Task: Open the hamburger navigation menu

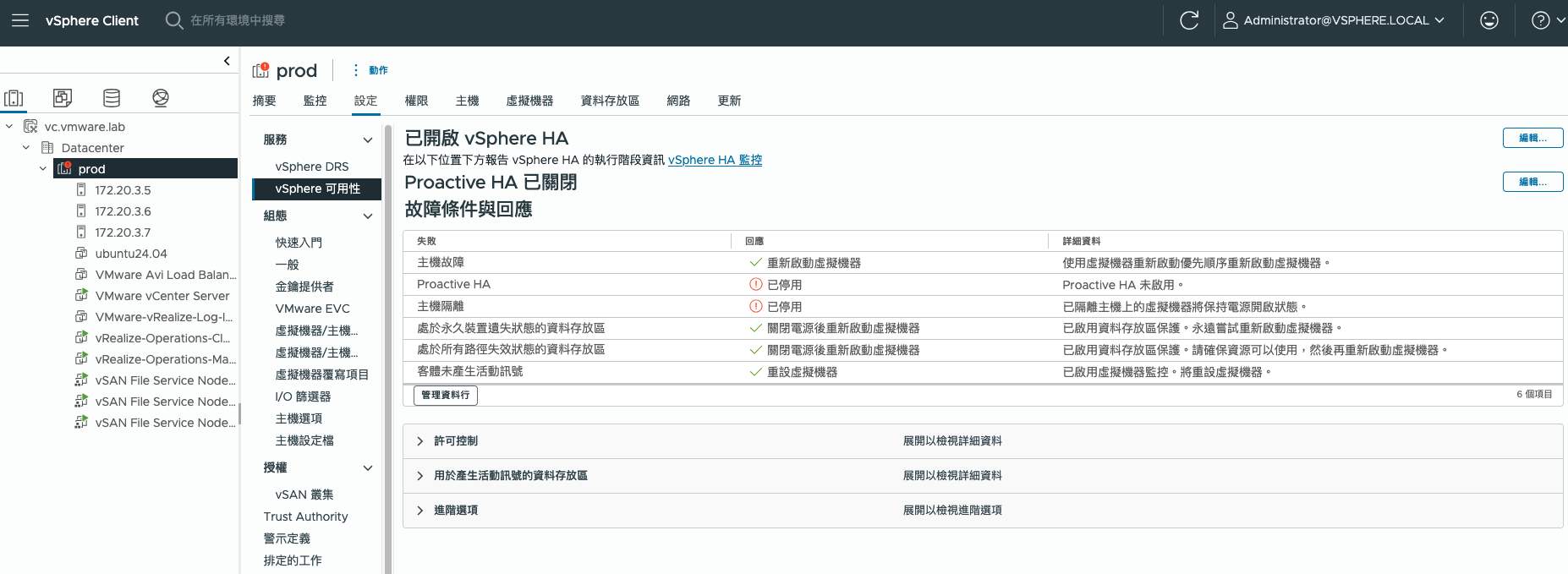Action: [20, 20]
